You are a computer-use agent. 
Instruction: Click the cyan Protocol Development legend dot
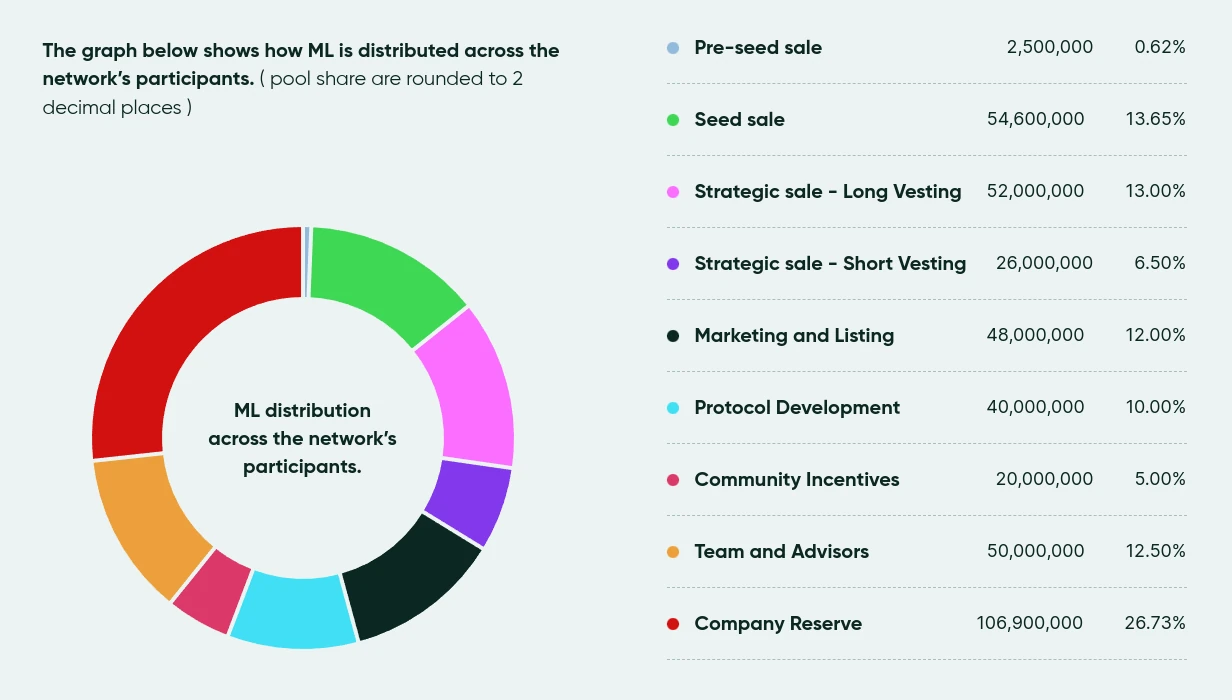[673, 408]
